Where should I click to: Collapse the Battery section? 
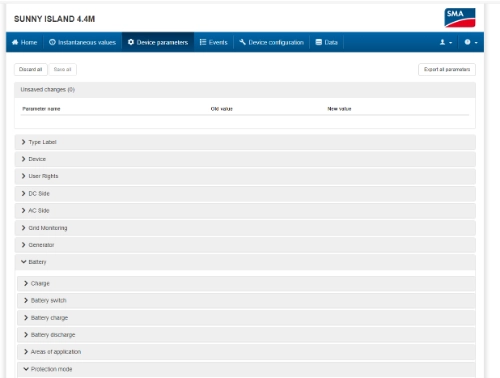point(245,262)
